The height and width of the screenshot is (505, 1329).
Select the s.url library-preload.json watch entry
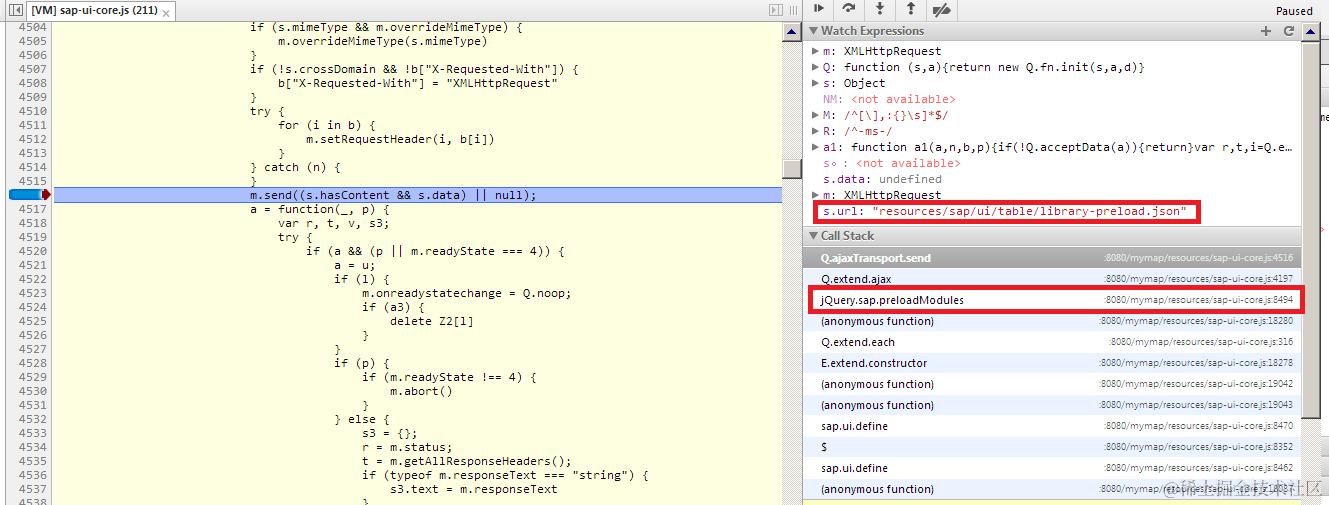click(1004, 211)
